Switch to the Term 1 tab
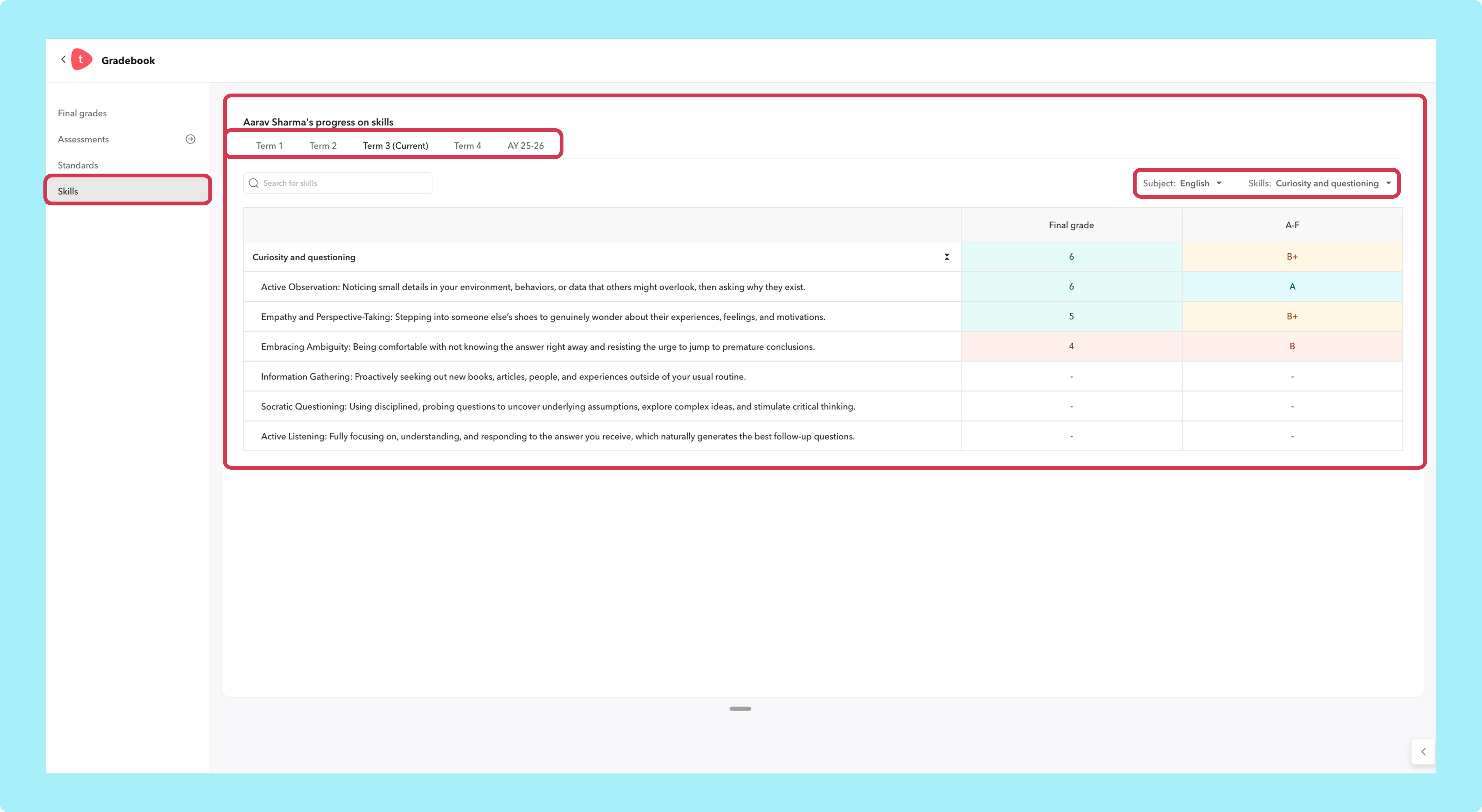The image size is (1482, 812). (x=269, y=145)
